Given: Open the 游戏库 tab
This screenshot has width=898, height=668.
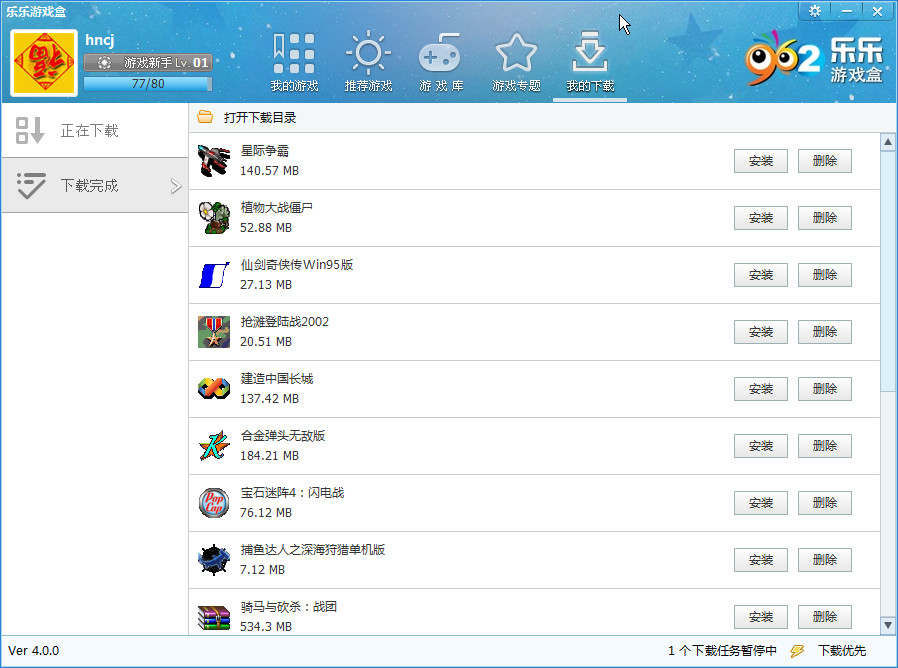Looking at the screenshot, I should [441, 62].
